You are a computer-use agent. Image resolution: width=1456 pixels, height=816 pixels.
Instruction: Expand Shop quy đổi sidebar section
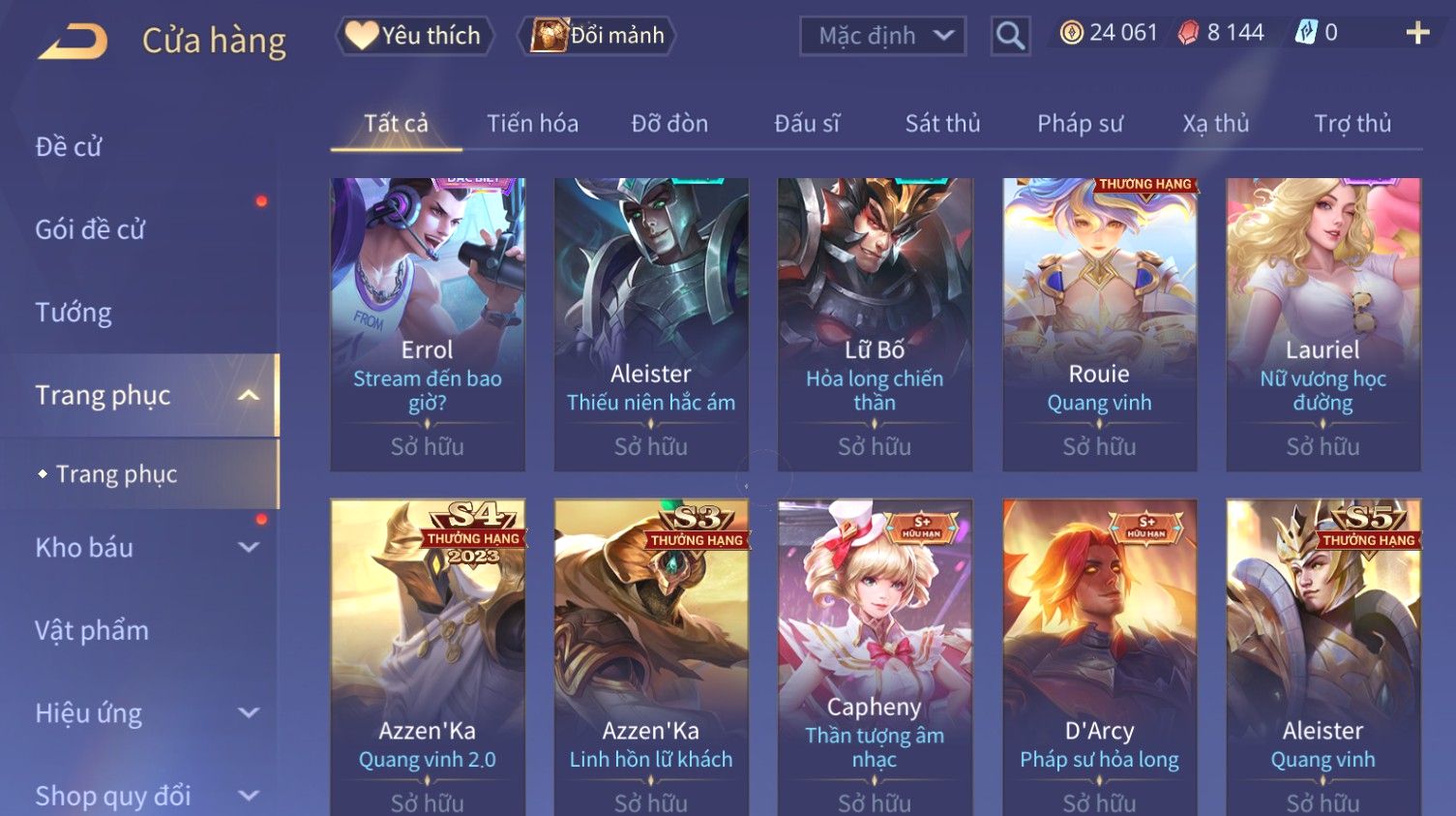point(249,796)
